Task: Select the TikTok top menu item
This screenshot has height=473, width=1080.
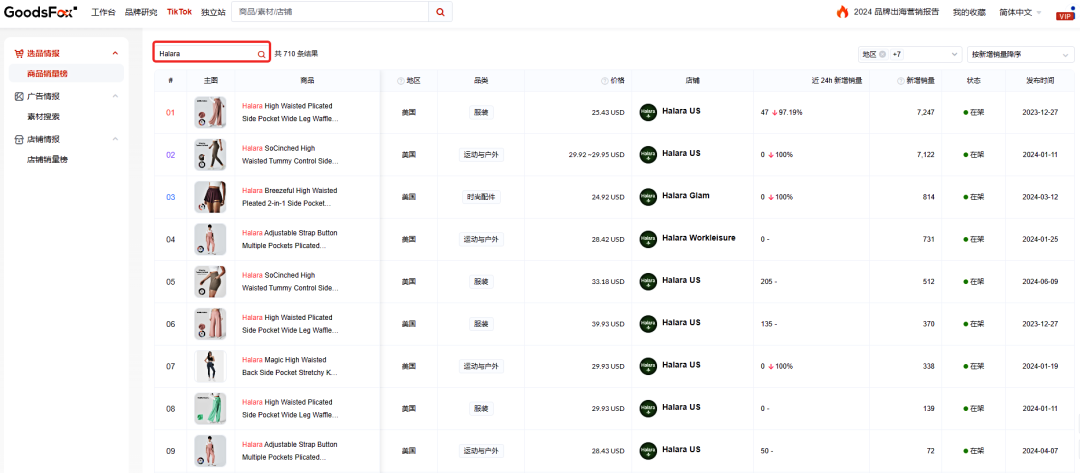Action: pos(179,12)
